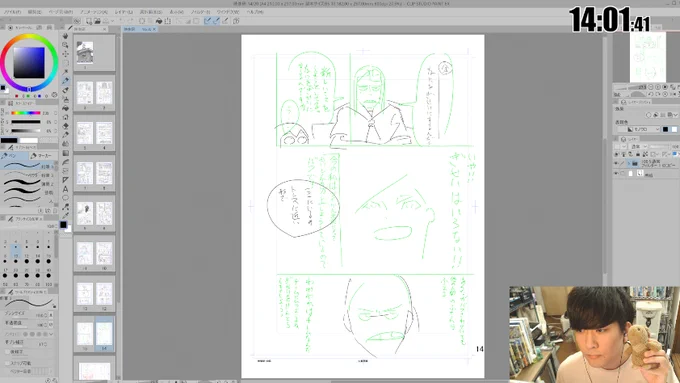Open the anti-aliasing options dropdown arrow
The width and height of the screenshot is (680, 383).
click(x=51, y=334)
